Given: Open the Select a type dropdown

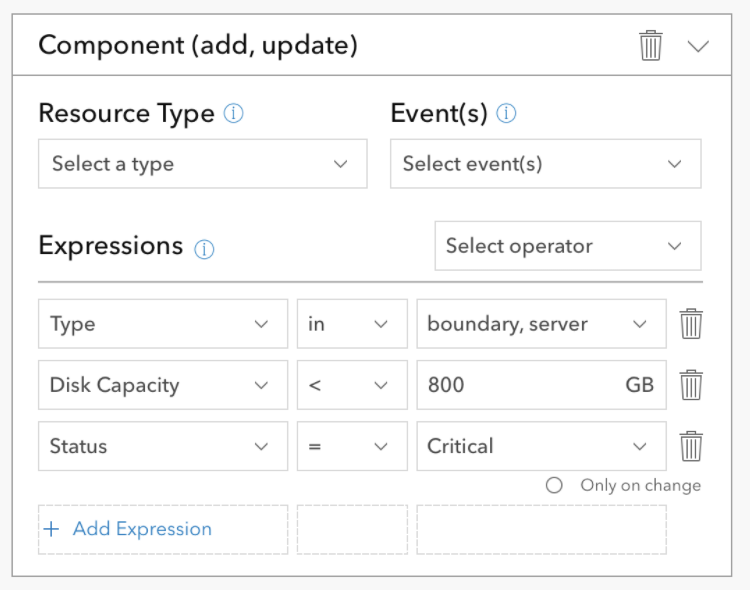Looking at the screenshot, I should click(203, 164).
